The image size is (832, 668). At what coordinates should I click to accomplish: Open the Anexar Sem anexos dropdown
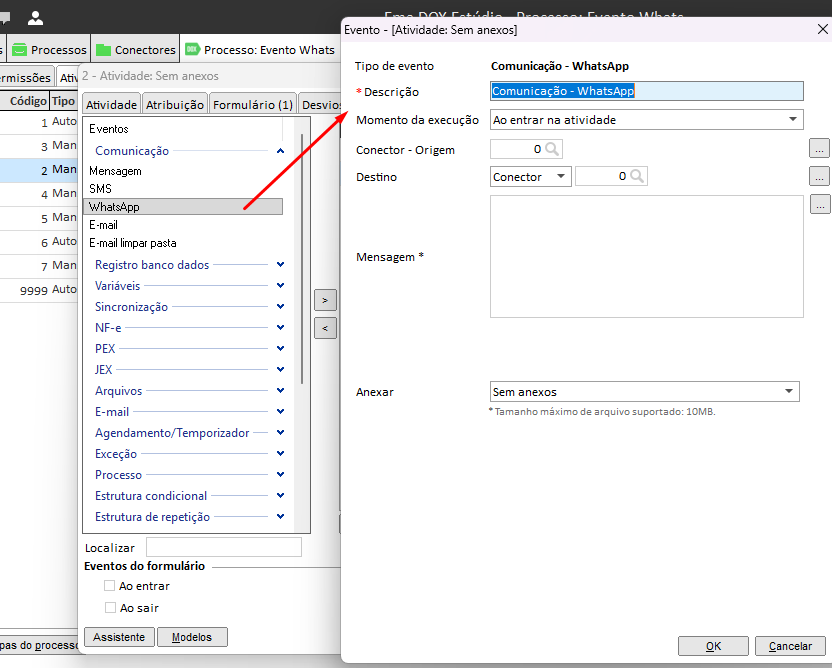[644, 392]
